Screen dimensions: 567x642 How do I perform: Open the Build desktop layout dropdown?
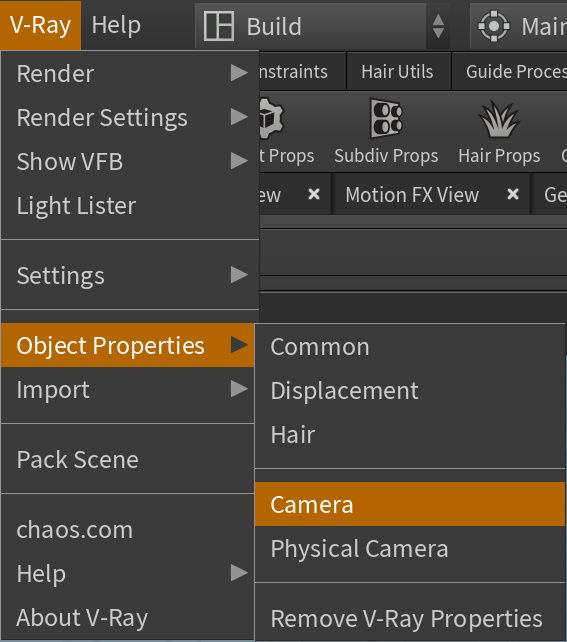click(322, 26)
